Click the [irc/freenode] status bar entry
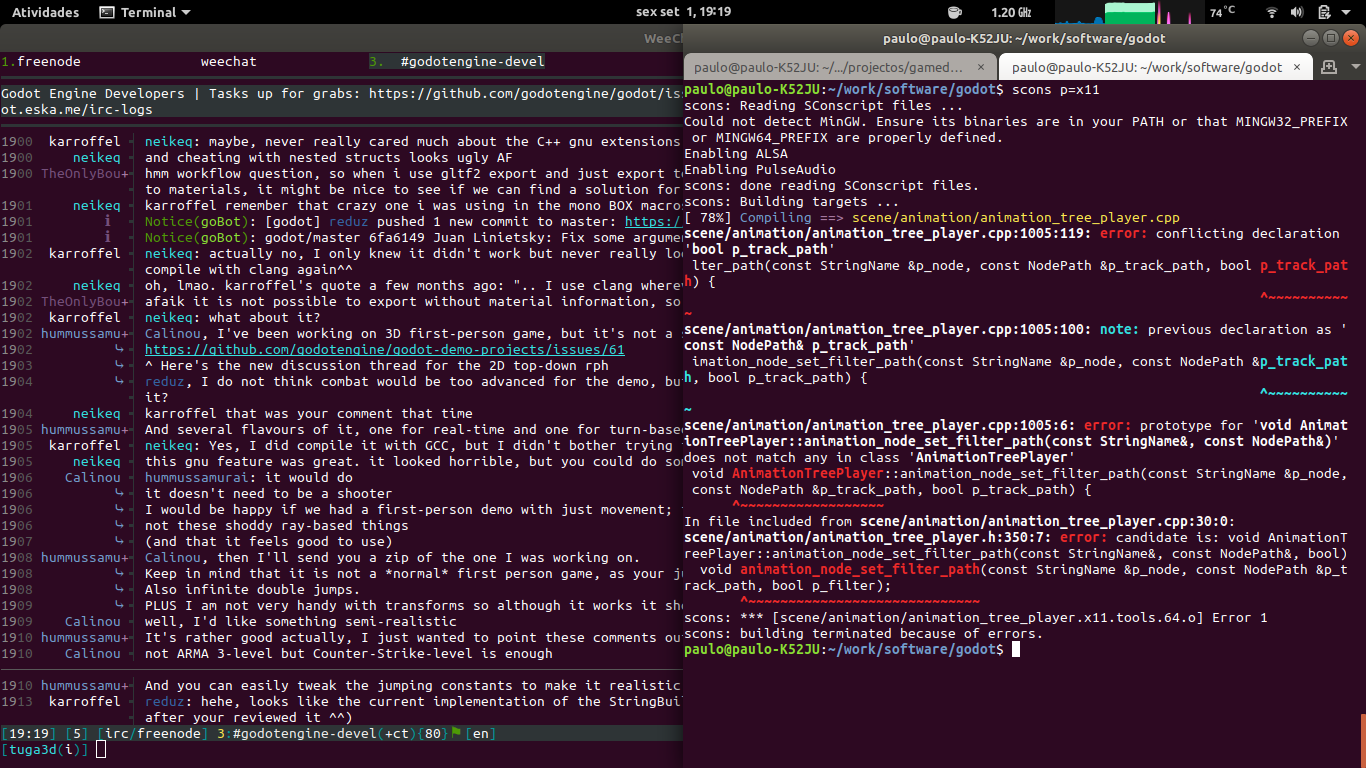1366x768 pixels. (x=152, y=733)
